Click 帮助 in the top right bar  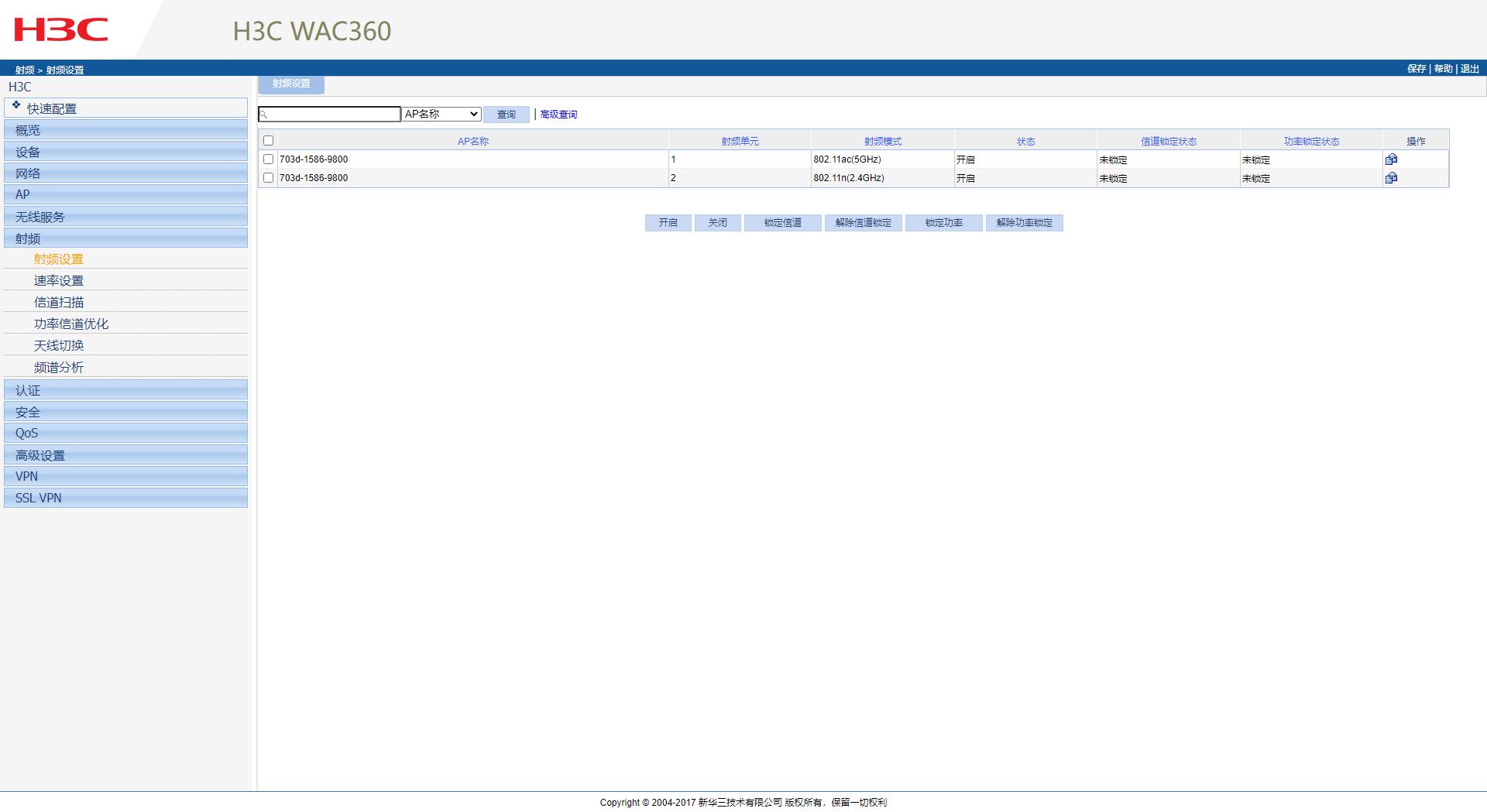click(x=1444, y=69)
